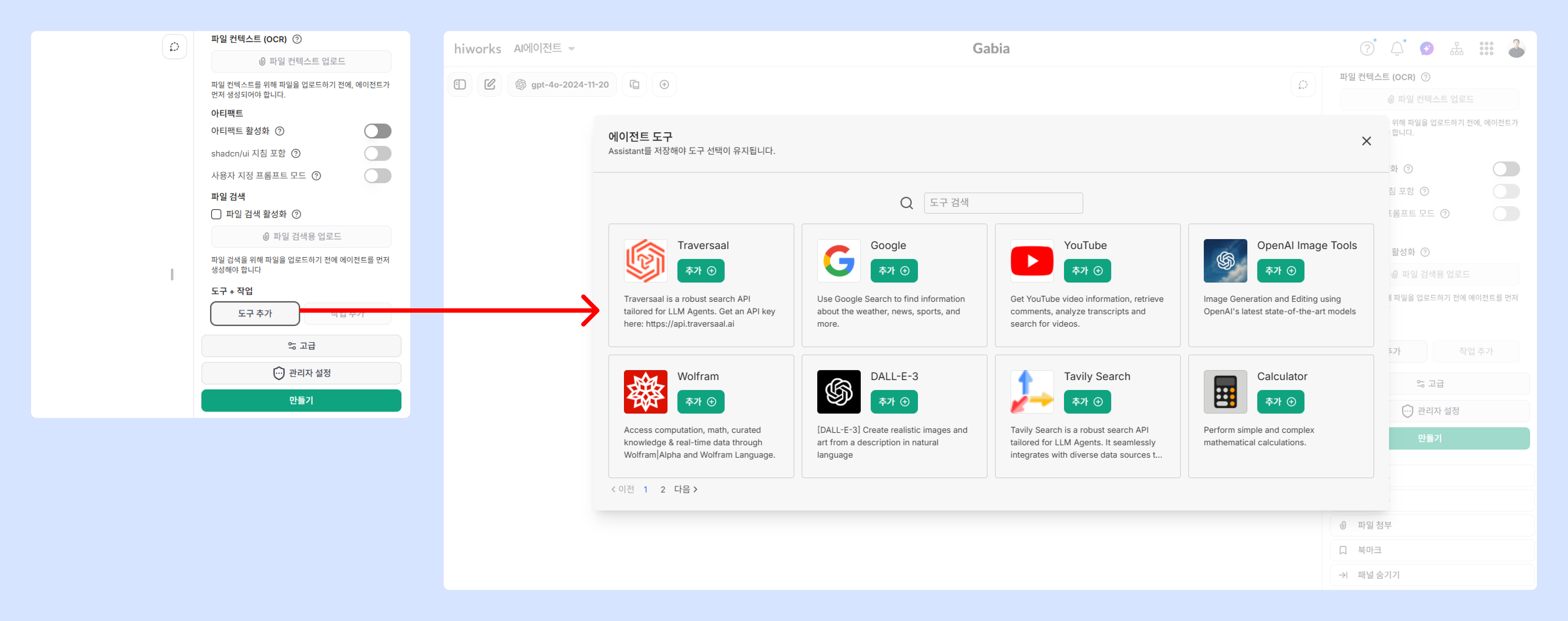Check the 파일 검색 활성화 checkbox
Viewport: 1568px width, 621px height.
(x=216, y=214)
